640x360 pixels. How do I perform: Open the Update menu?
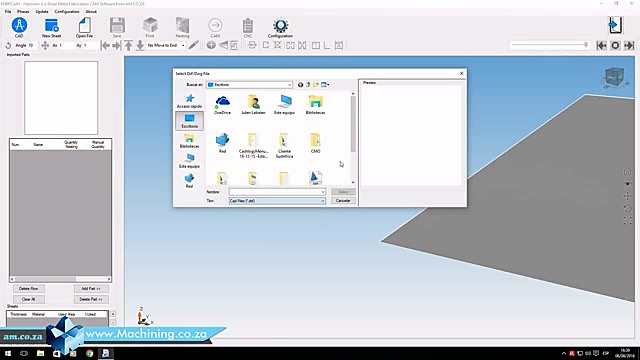tap(42, 11)
